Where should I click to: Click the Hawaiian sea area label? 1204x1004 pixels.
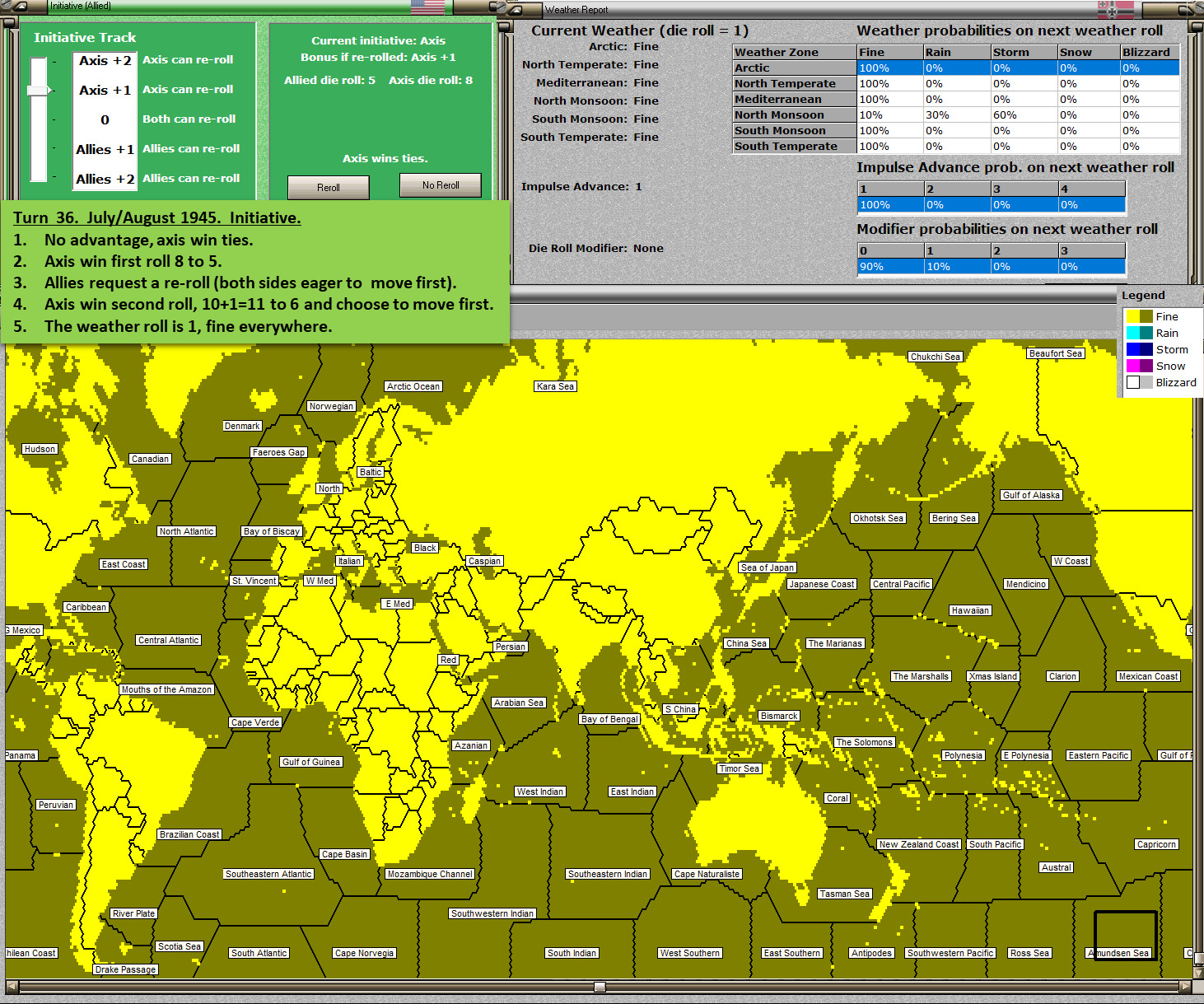point(970,610)
